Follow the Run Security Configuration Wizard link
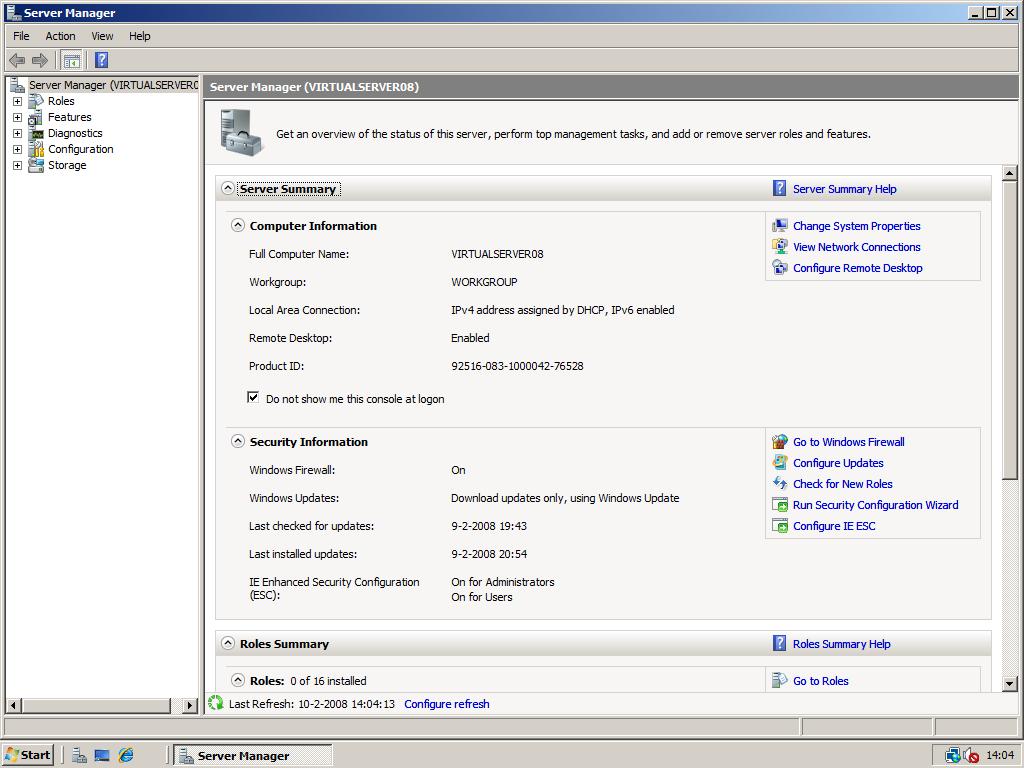Viewport: 1024px width, 768px height. click(x=875, y=505)
